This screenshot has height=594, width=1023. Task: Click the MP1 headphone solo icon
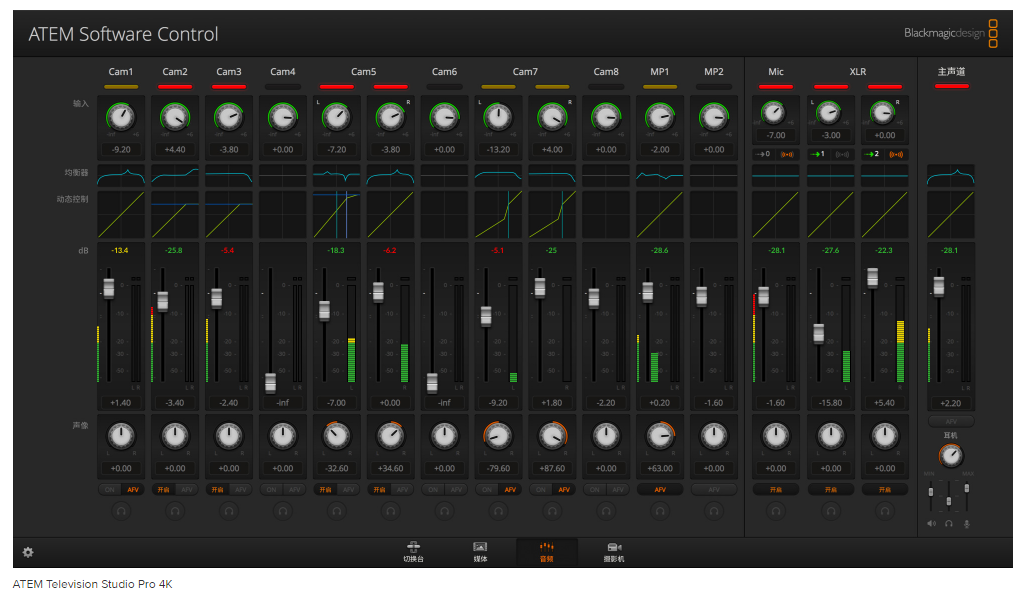(660, 511)
